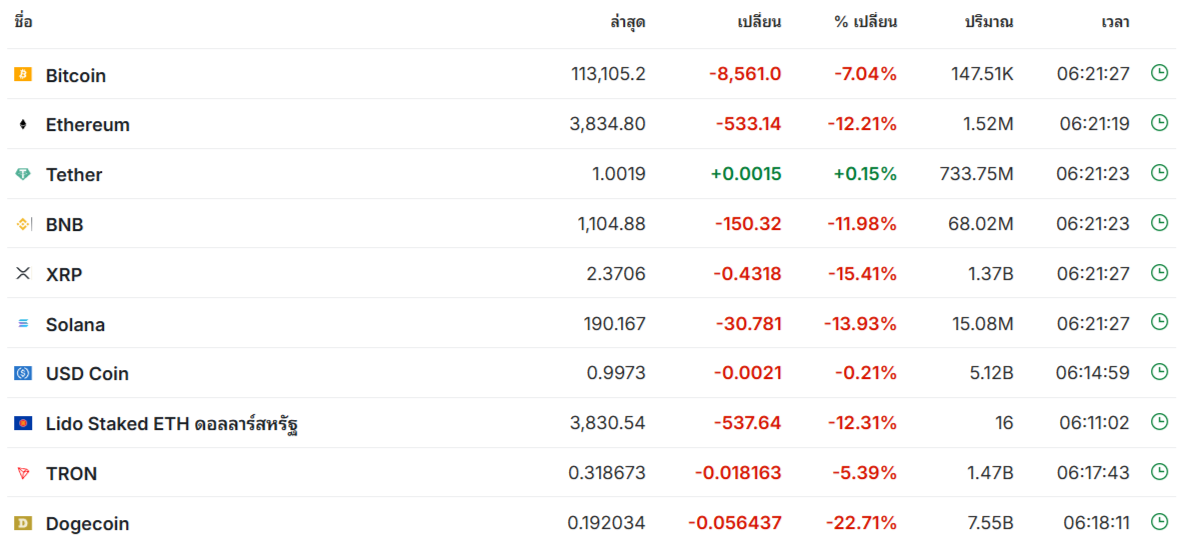Click the Dogecoin coin icon
Image resolution: width=1181 pixels, height=543 pixels.
click(23, 523)
